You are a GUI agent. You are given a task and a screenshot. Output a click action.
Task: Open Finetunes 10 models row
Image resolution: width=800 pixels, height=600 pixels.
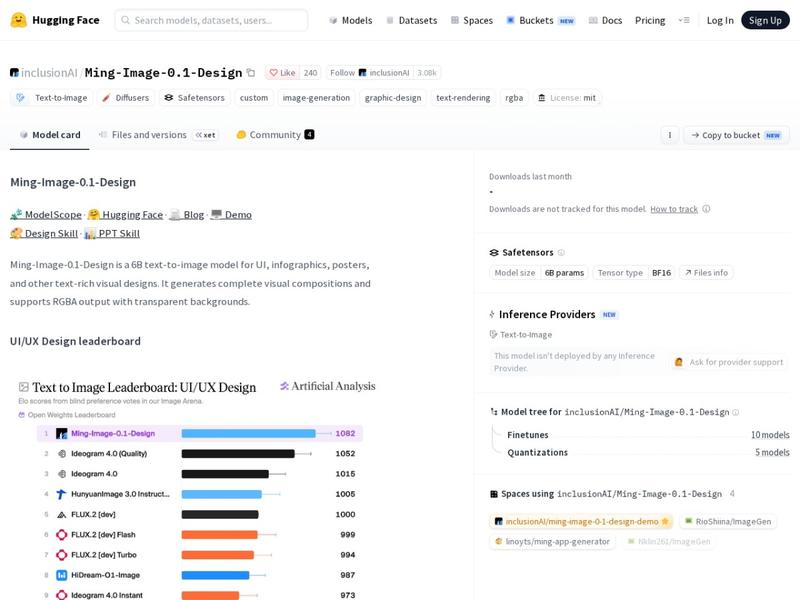coord(648,435)
